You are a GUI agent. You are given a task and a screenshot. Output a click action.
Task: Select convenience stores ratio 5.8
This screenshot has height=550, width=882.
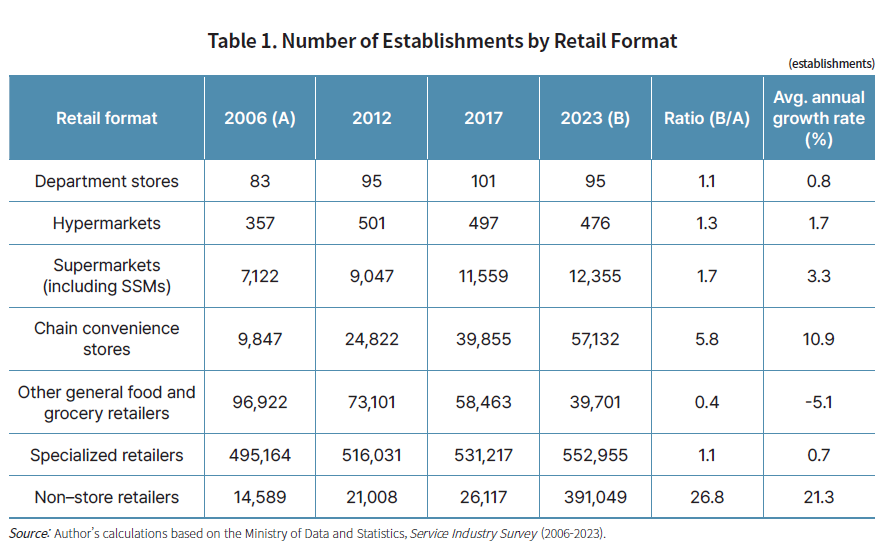(706, 339)
